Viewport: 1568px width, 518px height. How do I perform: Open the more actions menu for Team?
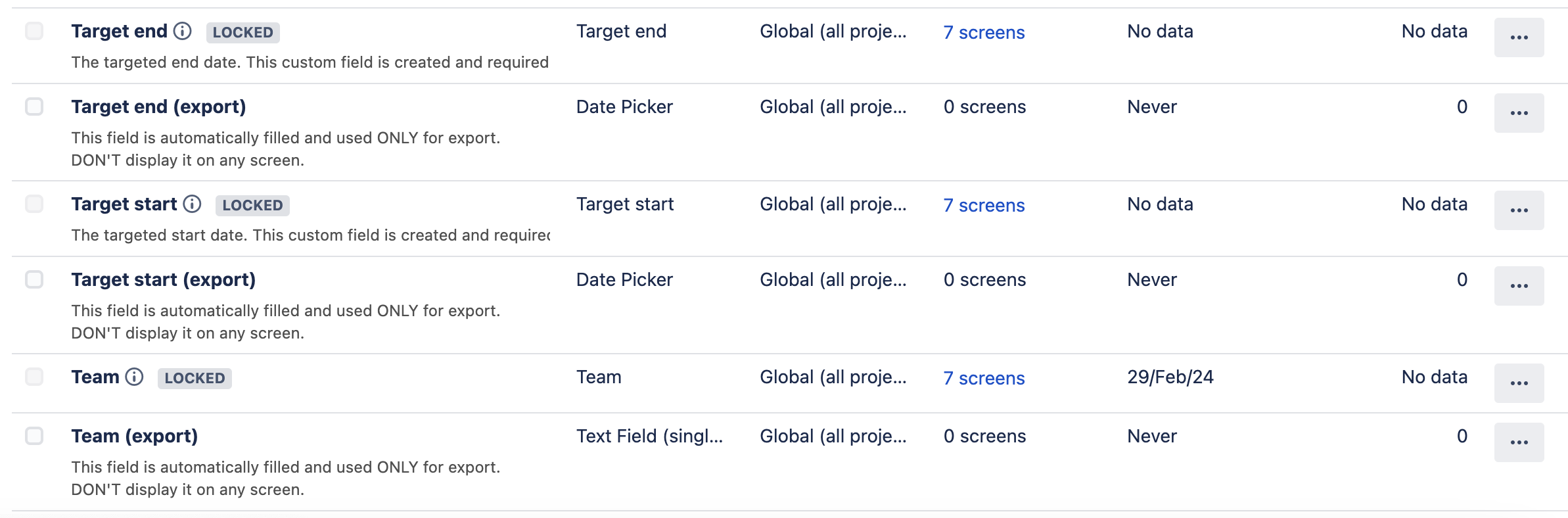tap(1519, 383)
